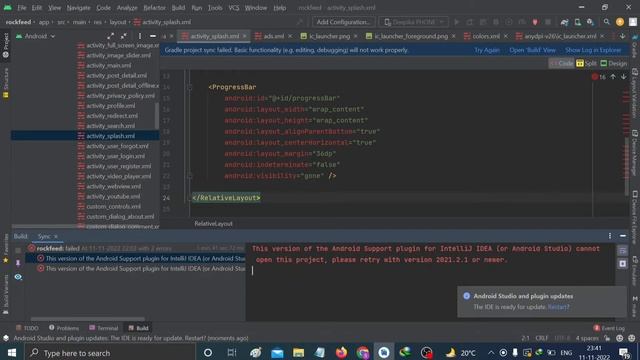The width and height of the screenshot is (640, 360).
Task: Click Show Log in Explorer link
Action: tap(593, 50)
